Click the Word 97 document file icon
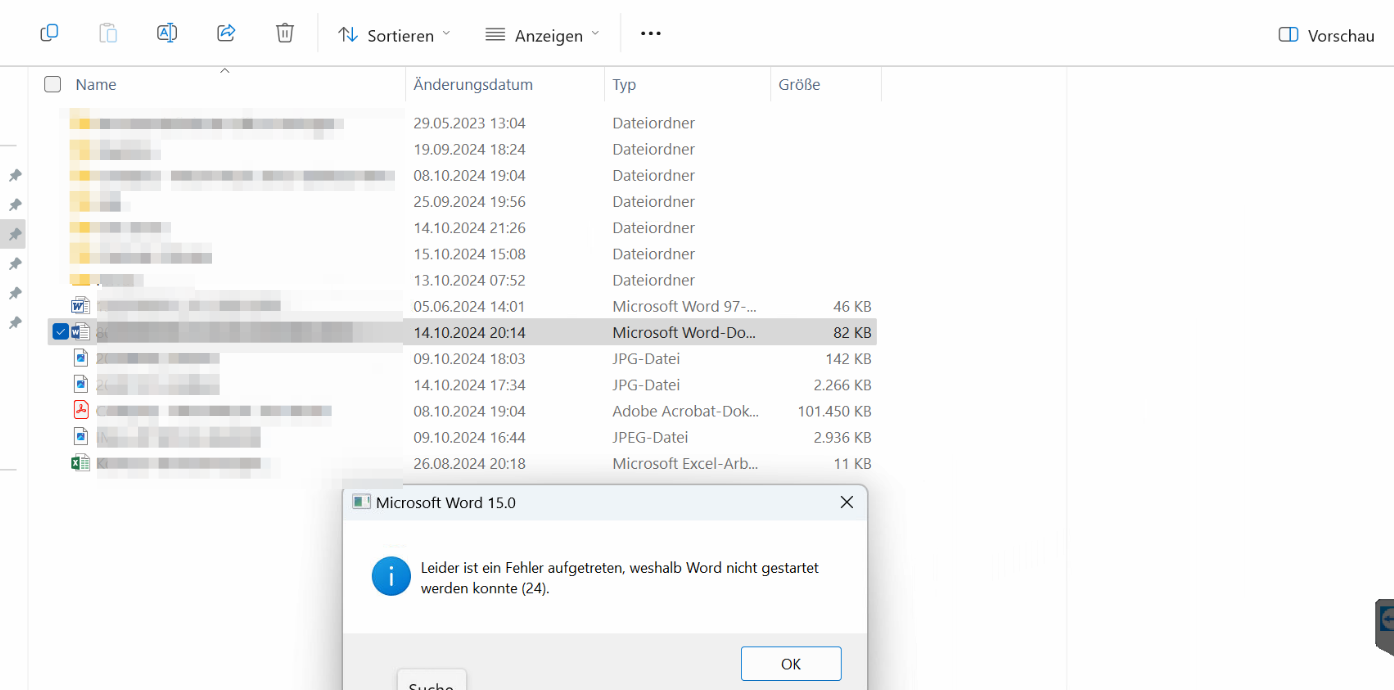 pyautogui.click(x=81, y=306)
